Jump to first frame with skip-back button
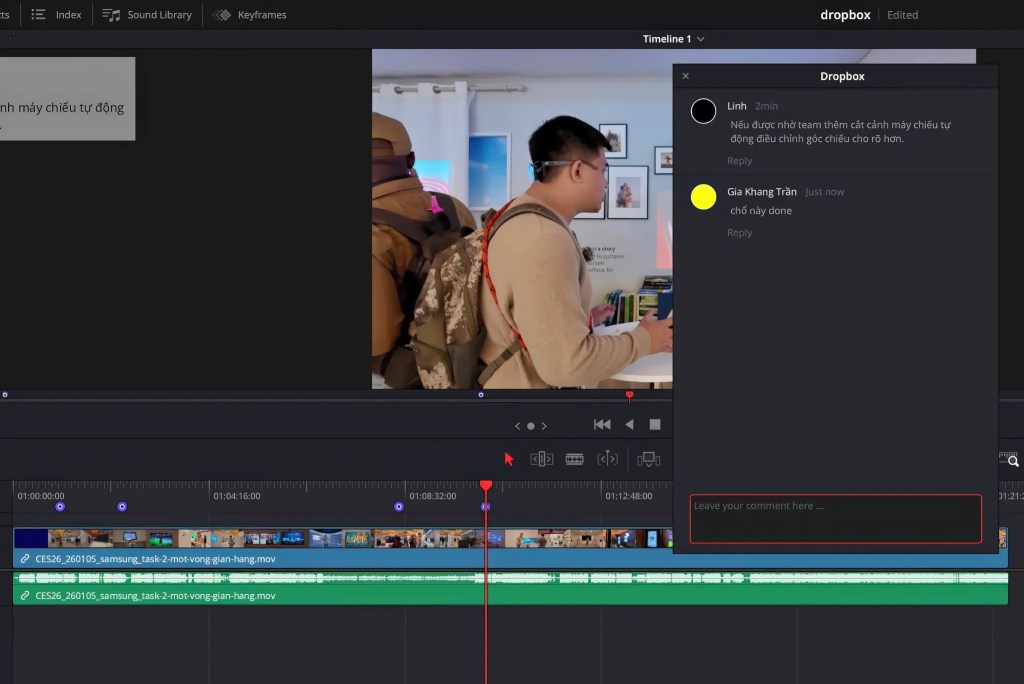The width and height of the screenshot is (1024, 684). [602, 425]
